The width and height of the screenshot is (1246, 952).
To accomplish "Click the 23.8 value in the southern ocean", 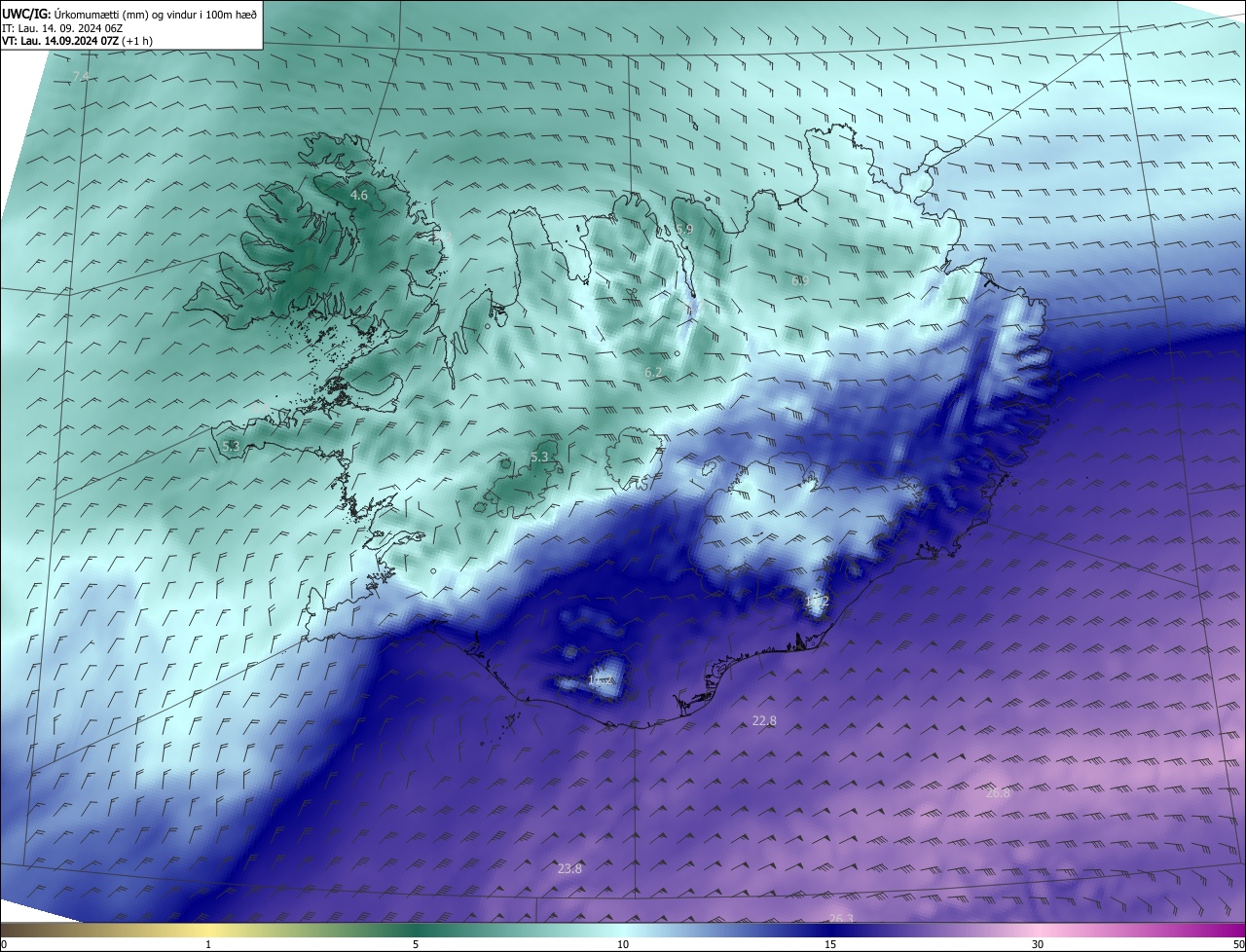I will (x=569, y=869).
